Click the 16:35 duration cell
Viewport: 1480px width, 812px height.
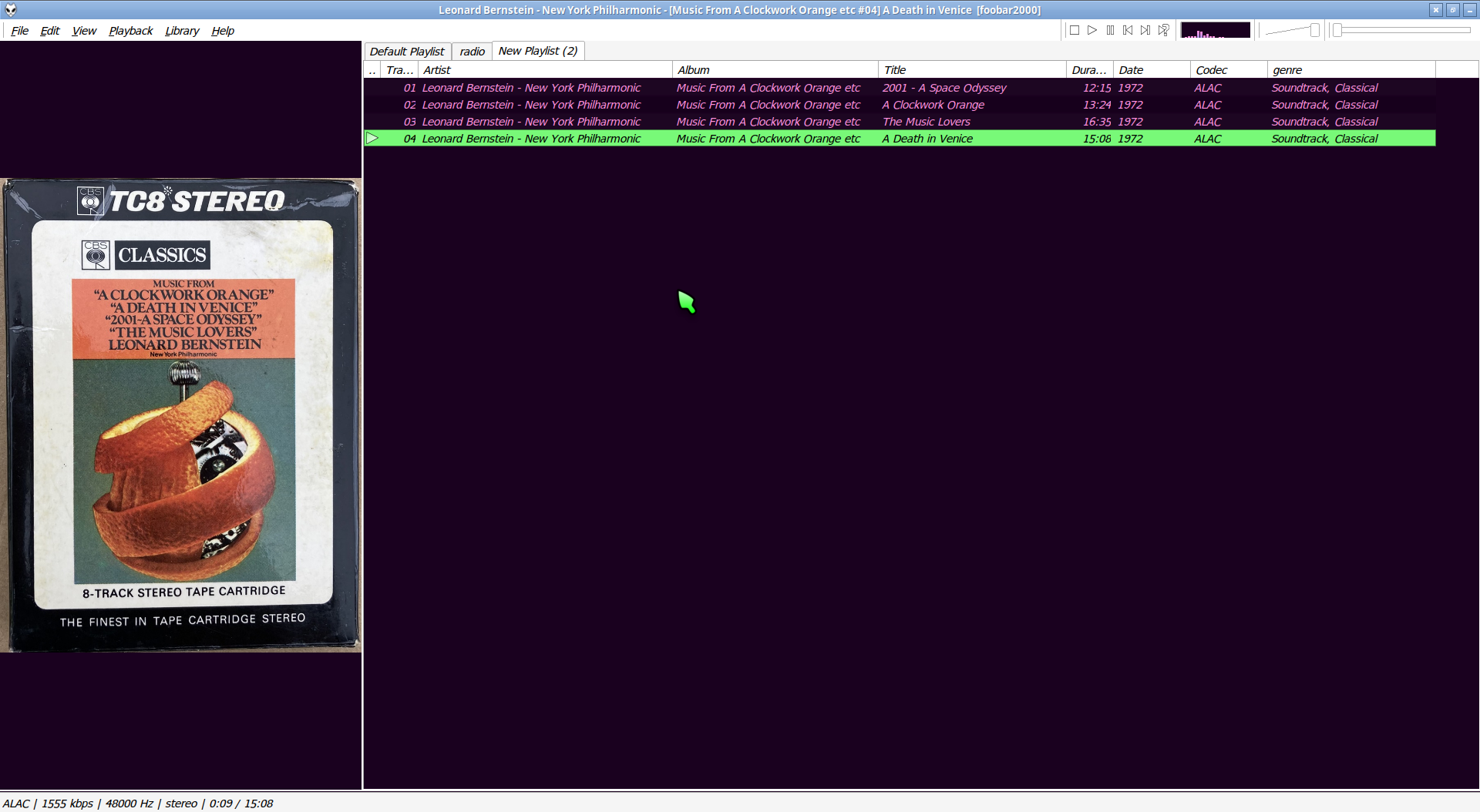point(1097,122)
